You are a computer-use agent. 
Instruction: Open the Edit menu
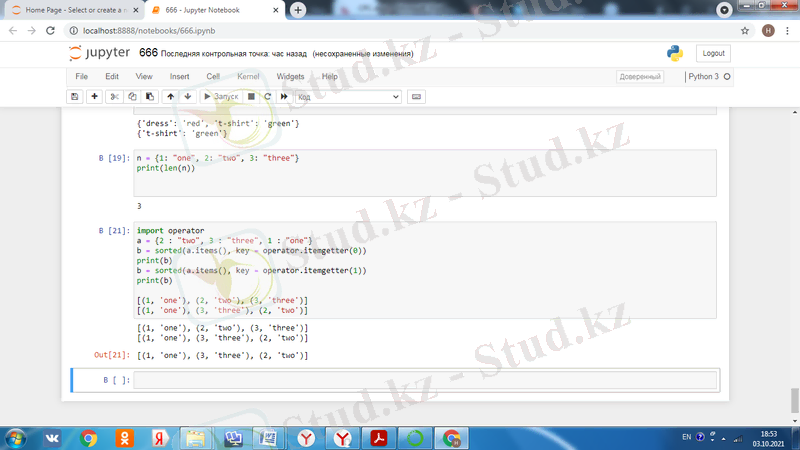click(x=112, y=77)
